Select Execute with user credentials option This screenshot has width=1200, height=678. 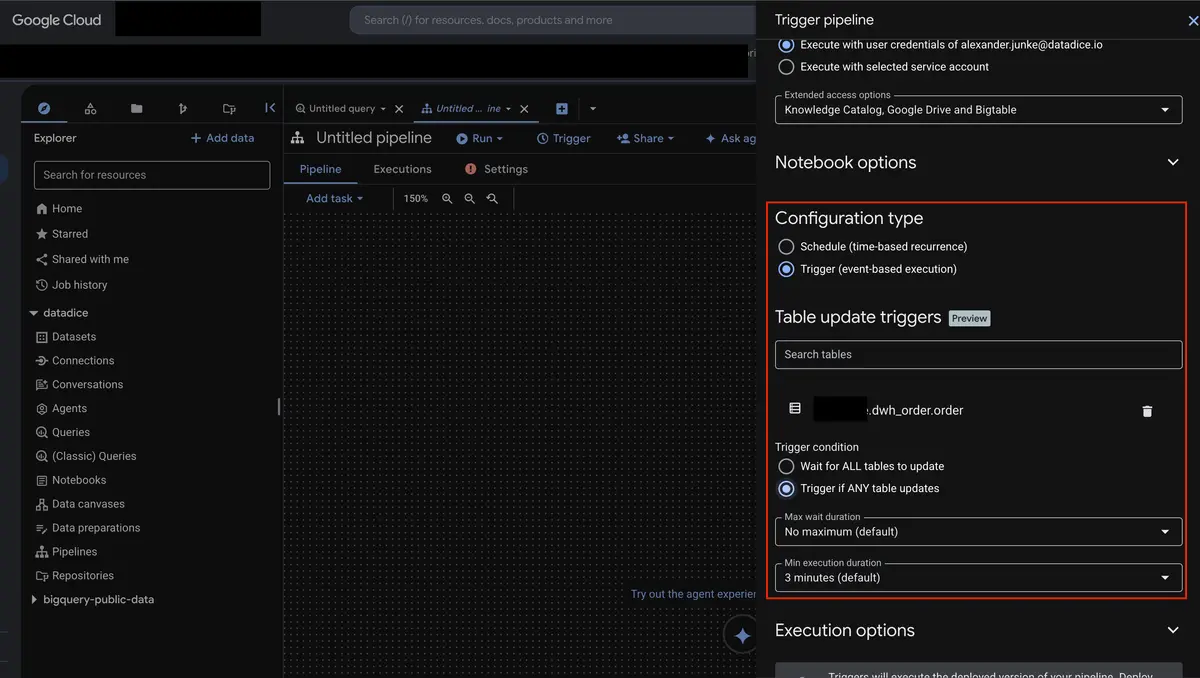(x=786, y=45)
